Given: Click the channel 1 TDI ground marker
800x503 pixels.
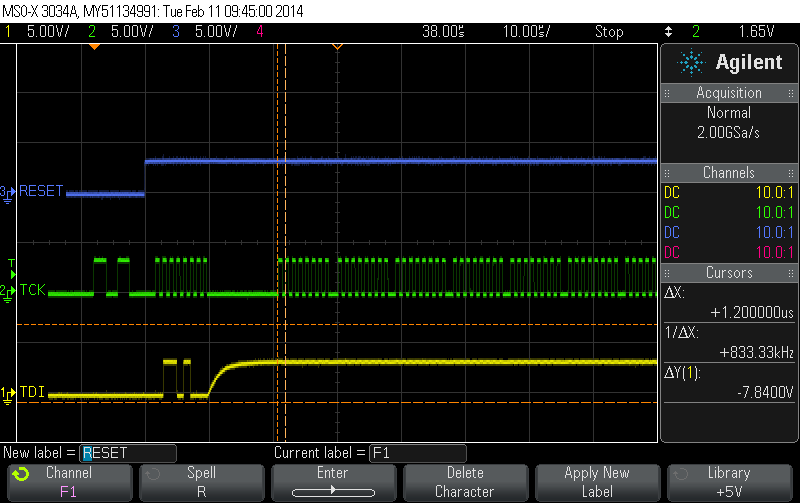Looking at the screenshot, I should (x=7, y=394).
